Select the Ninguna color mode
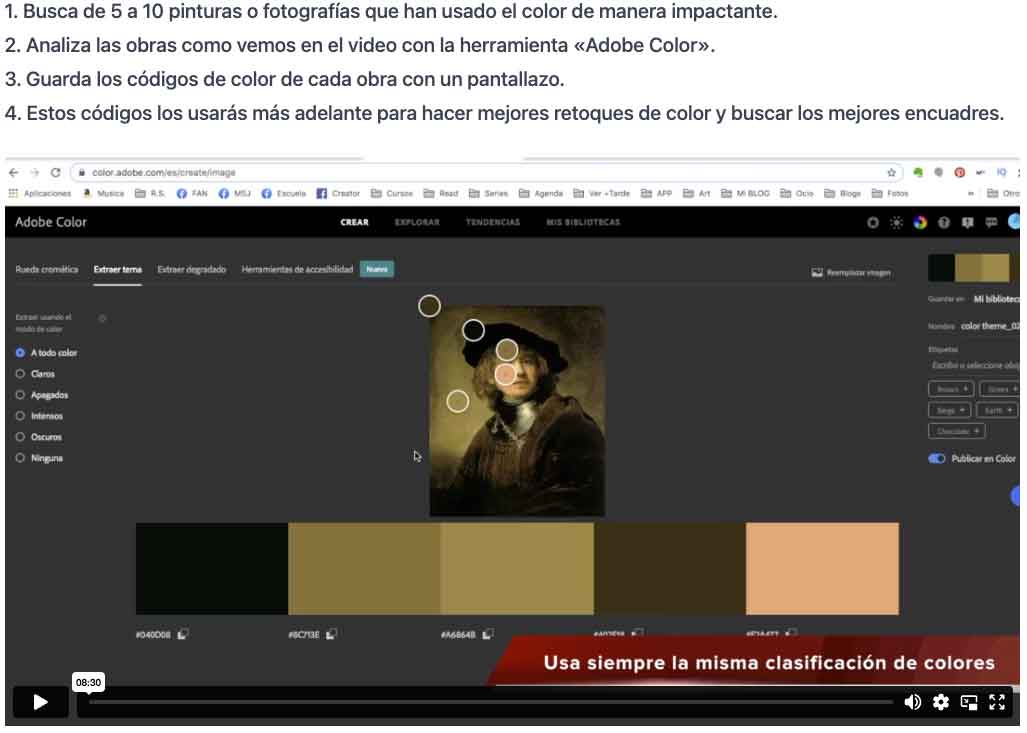Image resolution: width=1027 pixels, height=733 pixels. (x=39, y=458)
